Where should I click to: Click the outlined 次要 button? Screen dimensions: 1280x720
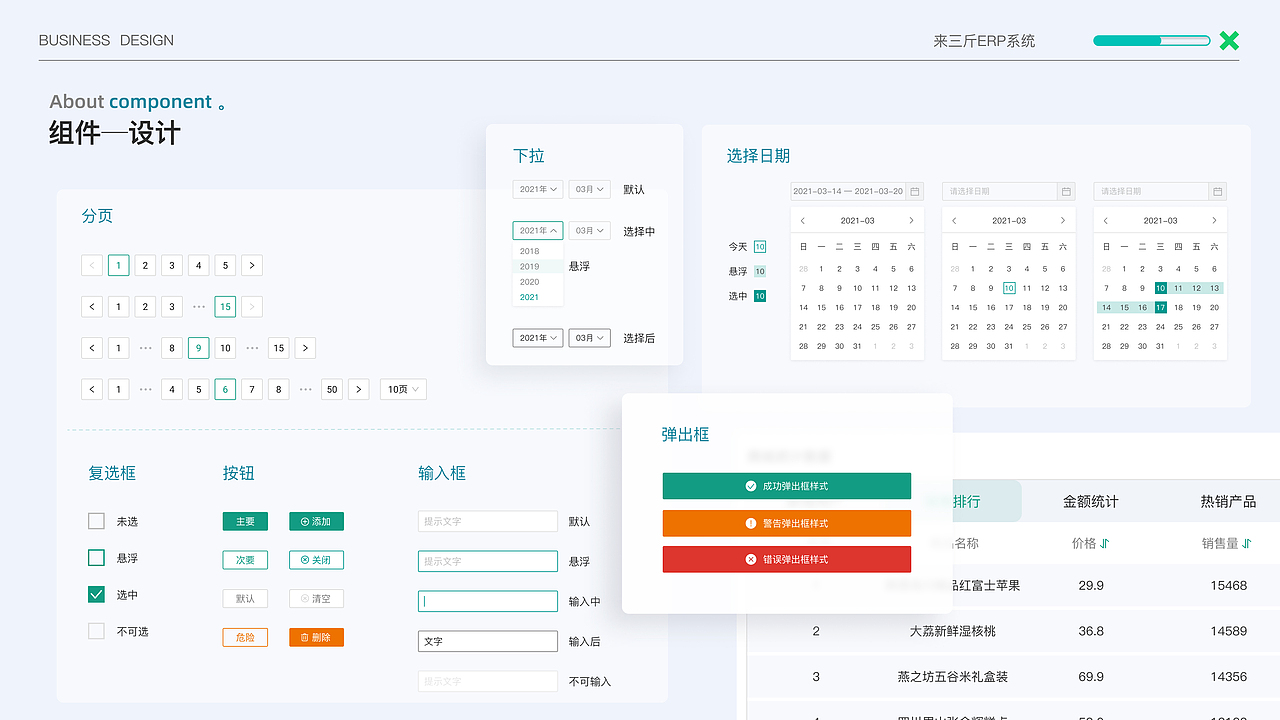pos(245,560)
